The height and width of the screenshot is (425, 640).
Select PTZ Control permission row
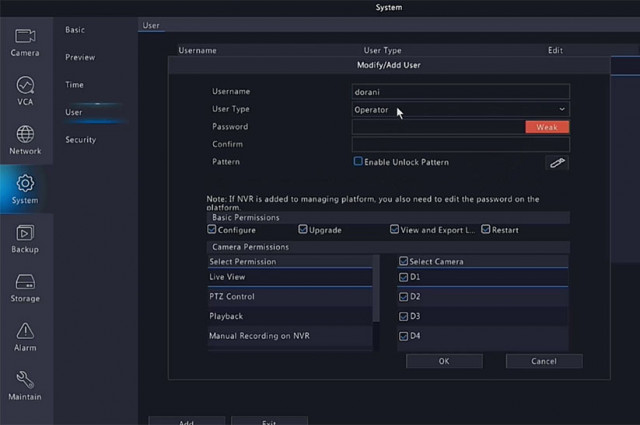290,297
